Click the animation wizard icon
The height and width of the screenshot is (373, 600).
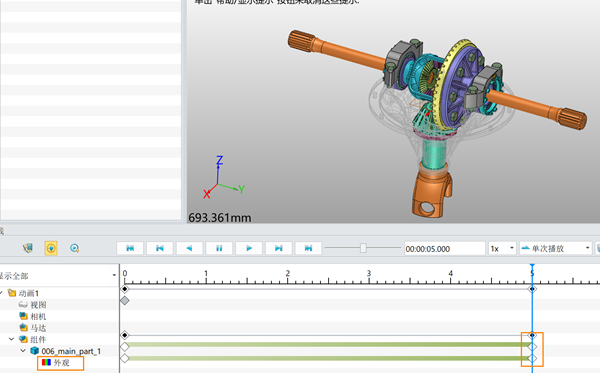point(28,248)
